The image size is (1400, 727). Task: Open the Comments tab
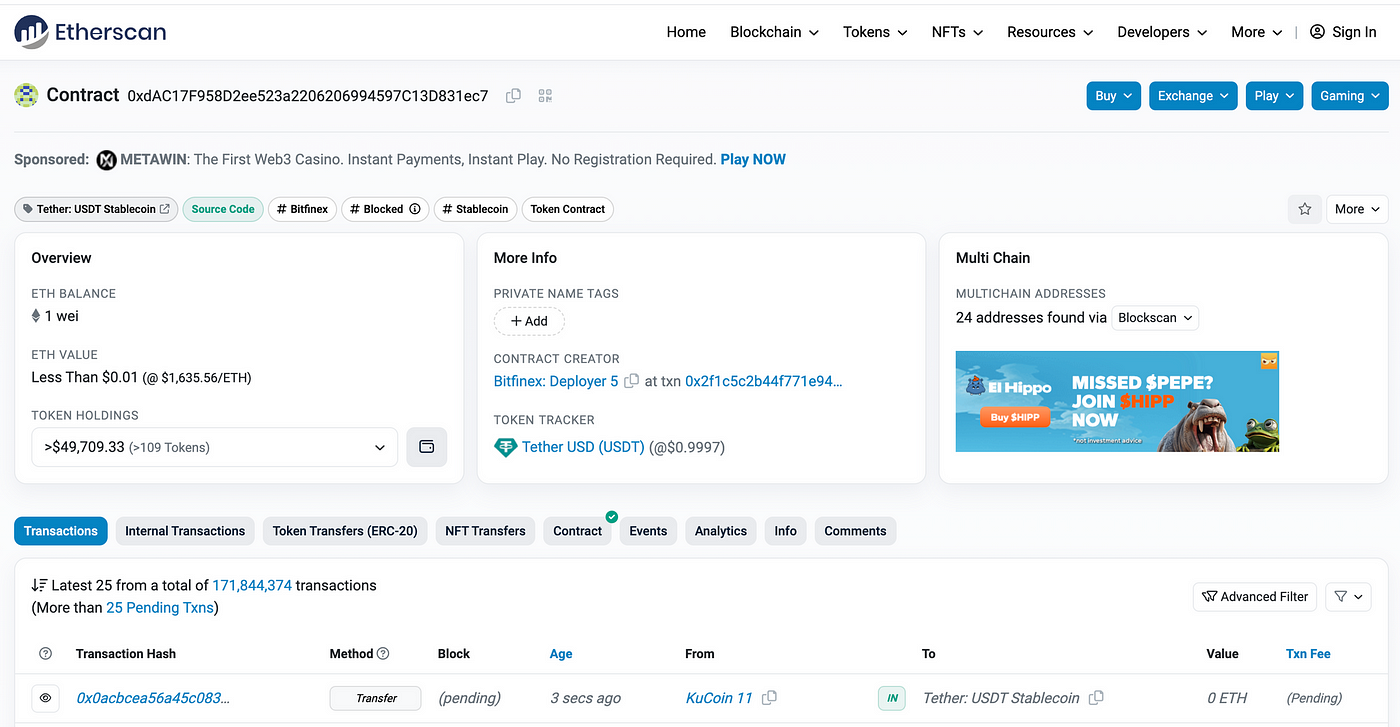pos(855,531)
